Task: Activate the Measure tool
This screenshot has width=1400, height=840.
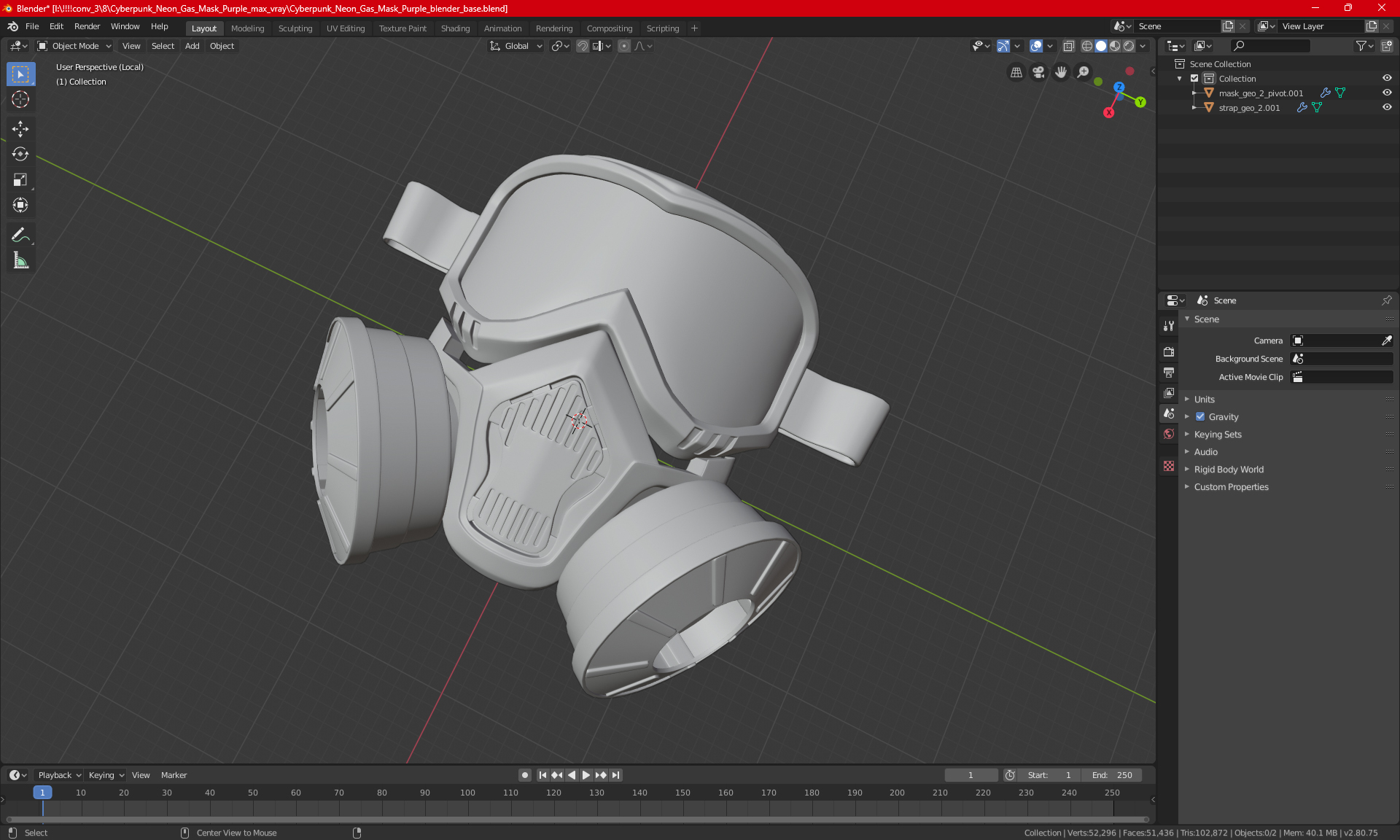Action: pos(20,260)
